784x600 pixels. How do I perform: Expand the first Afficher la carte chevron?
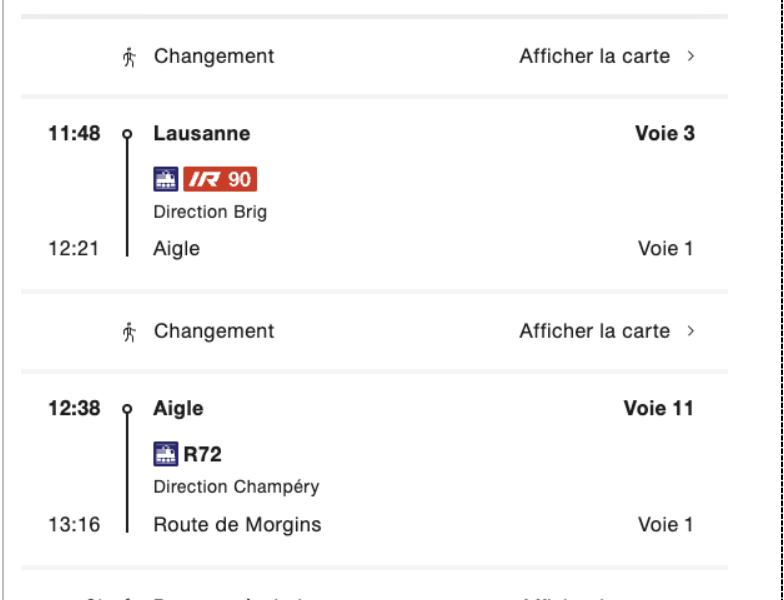click(x=691, y=56)
